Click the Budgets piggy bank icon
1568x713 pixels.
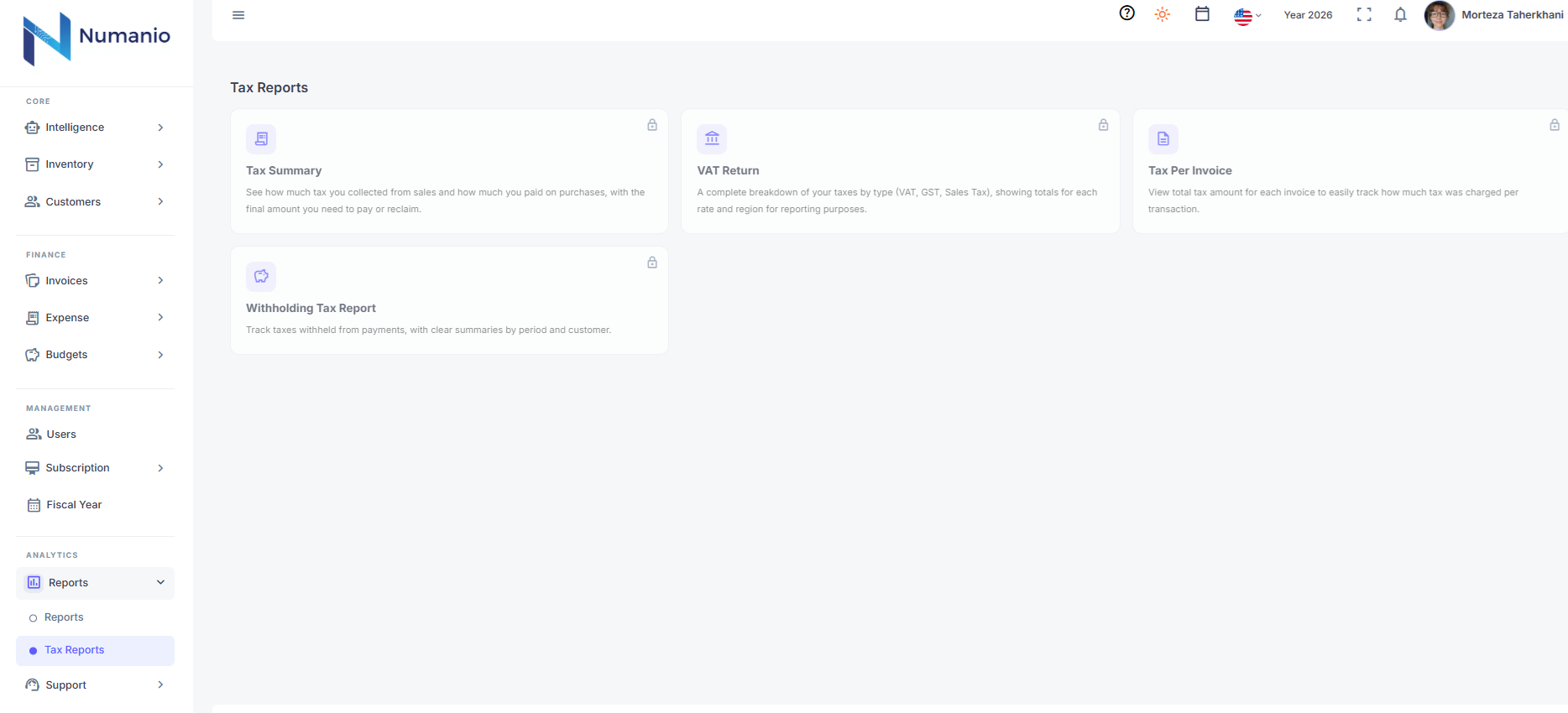[33, 355]
